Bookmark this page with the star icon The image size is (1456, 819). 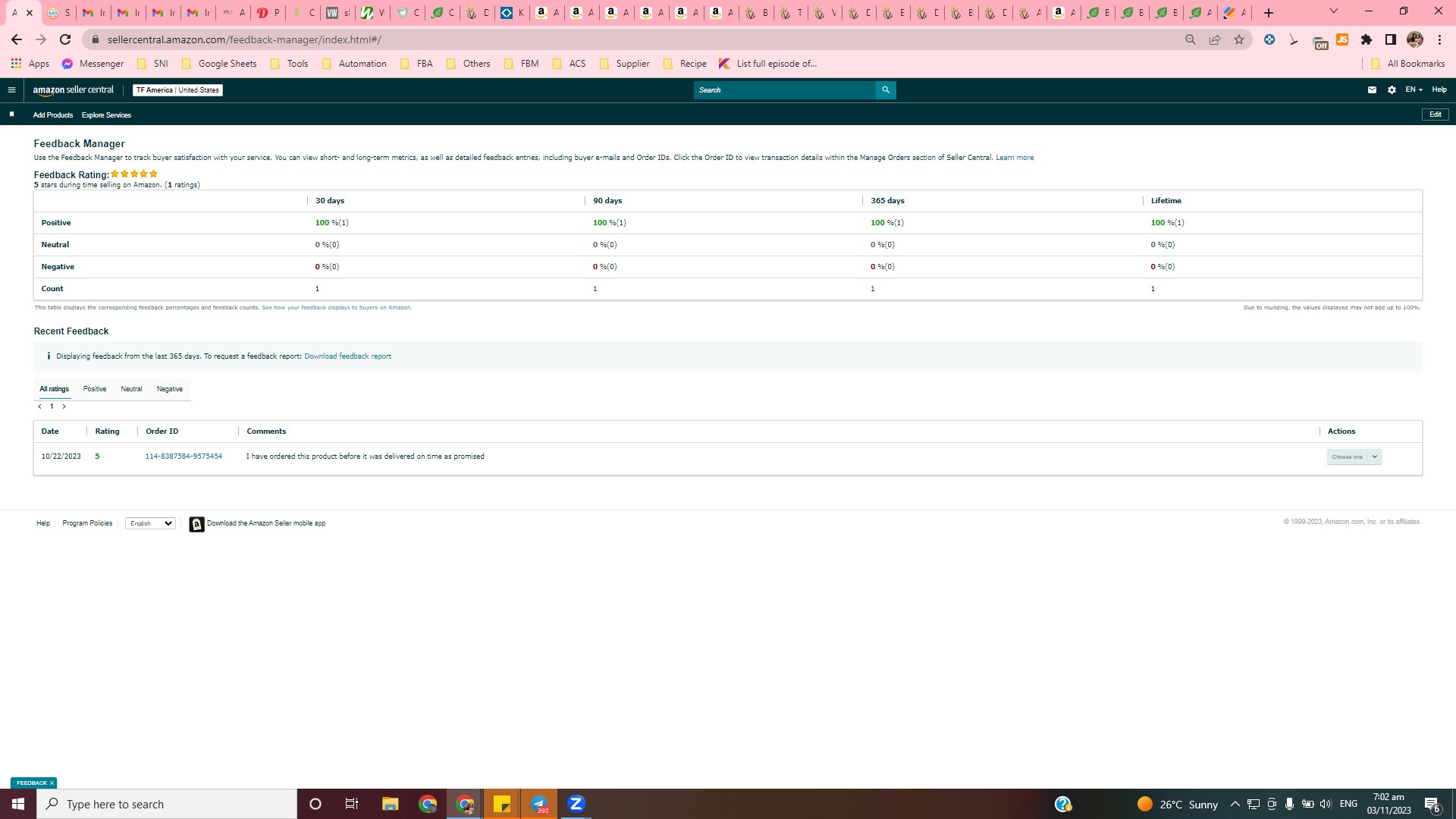click(1239, 39)
